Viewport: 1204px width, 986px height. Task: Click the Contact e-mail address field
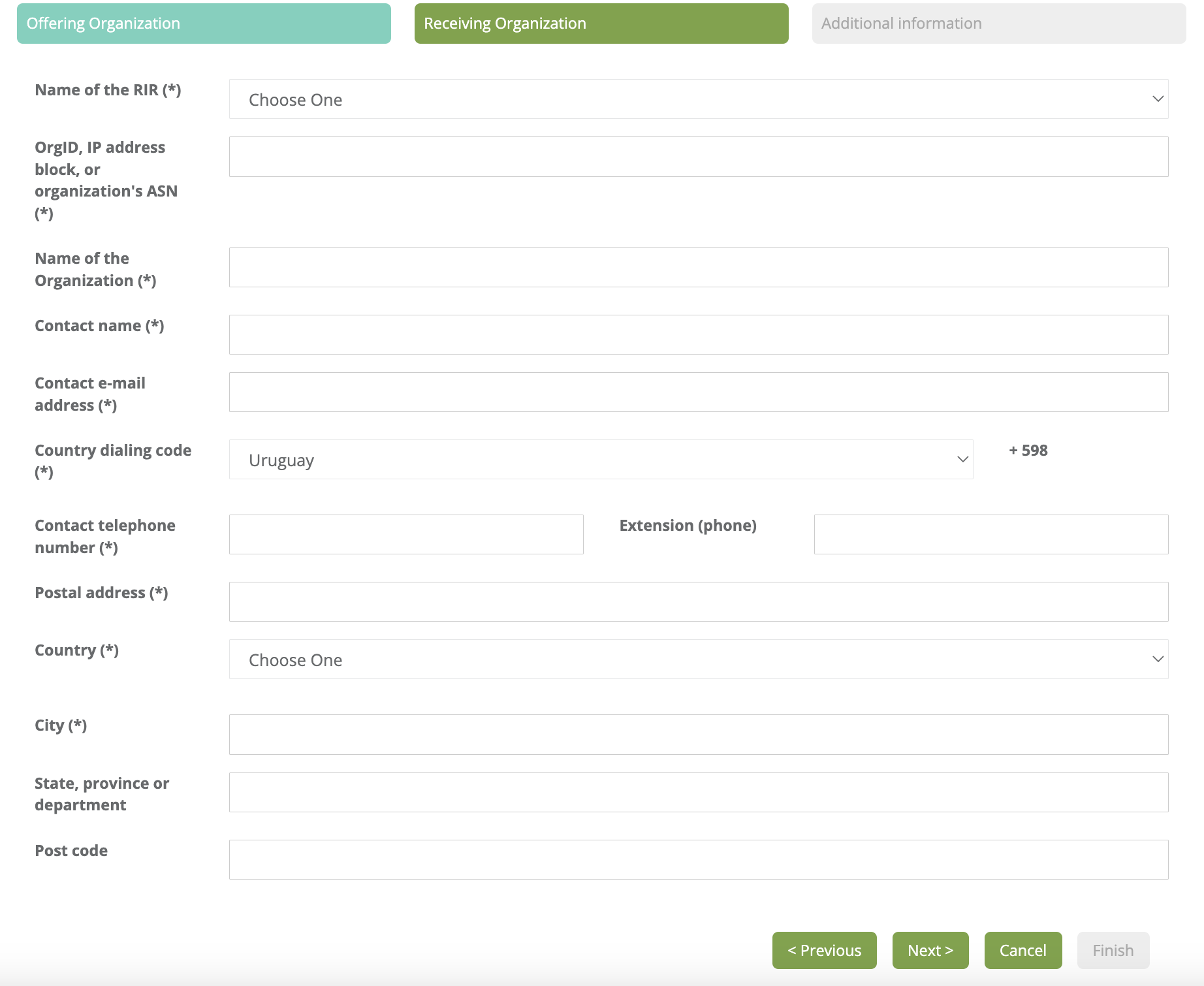tap(698, 392)
